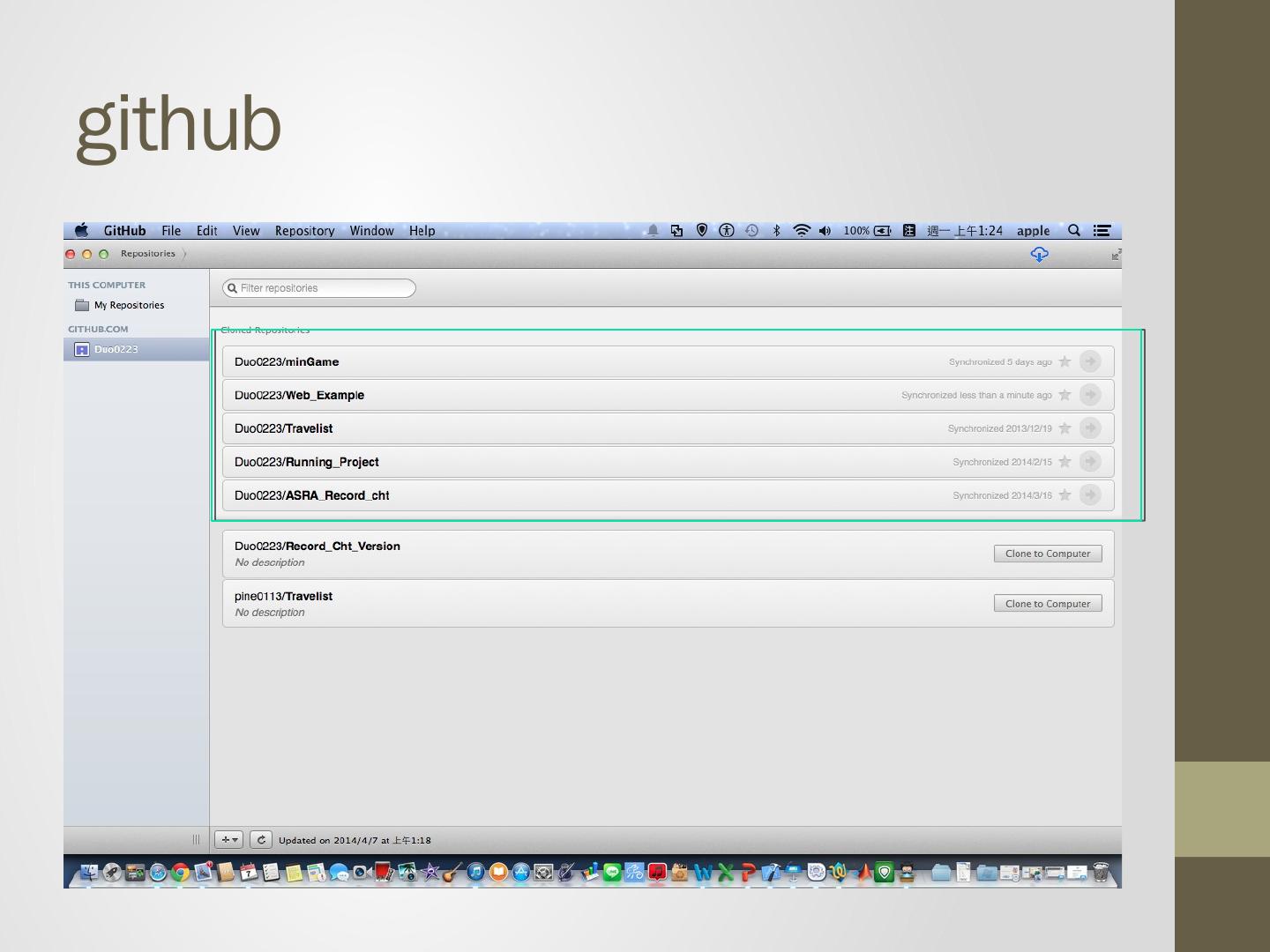Star the Duo0223/Running_Project repository
This screenshot has width=1270, height=952.
1065,462
